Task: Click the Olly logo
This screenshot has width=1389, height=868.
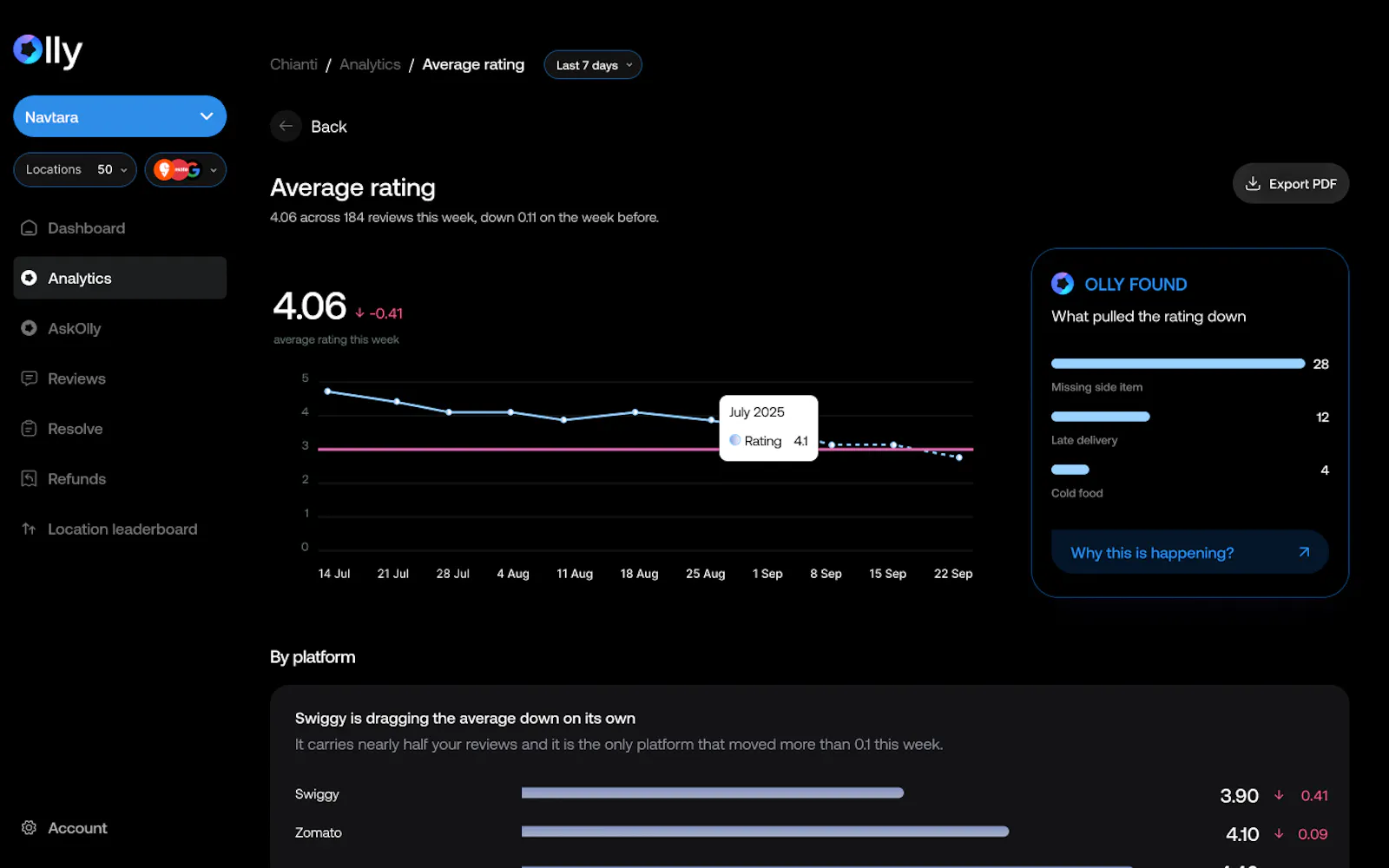Action: [x=48, y=51]
